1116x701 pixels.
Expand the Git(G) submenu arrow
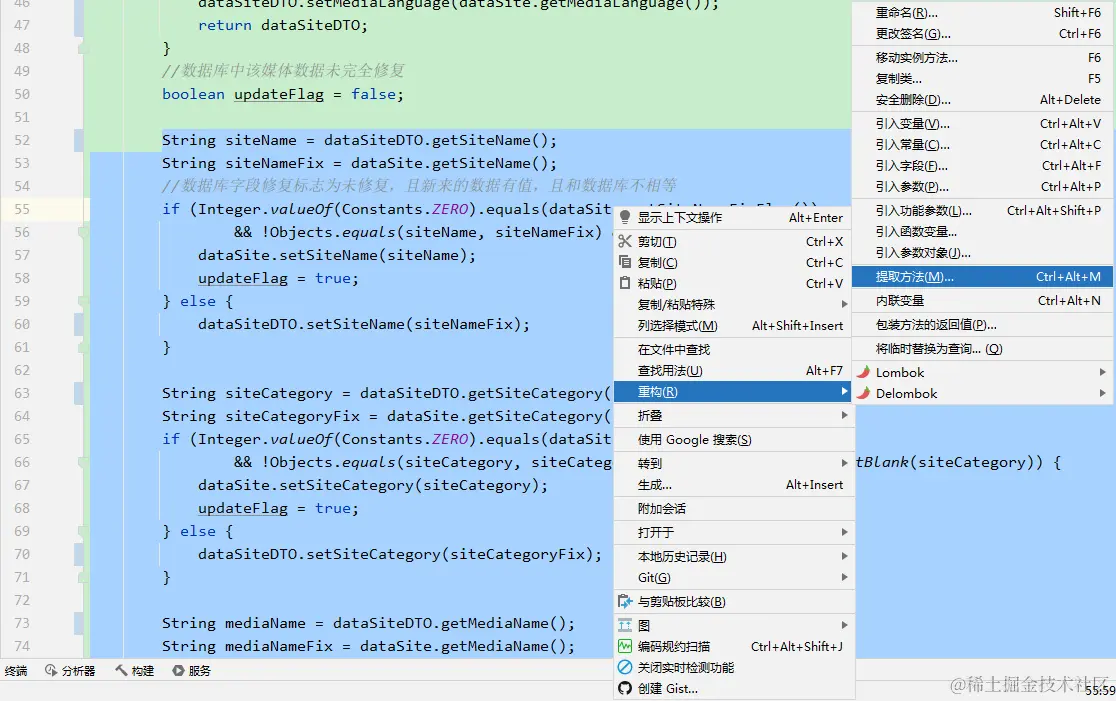(x=844, y=576)
